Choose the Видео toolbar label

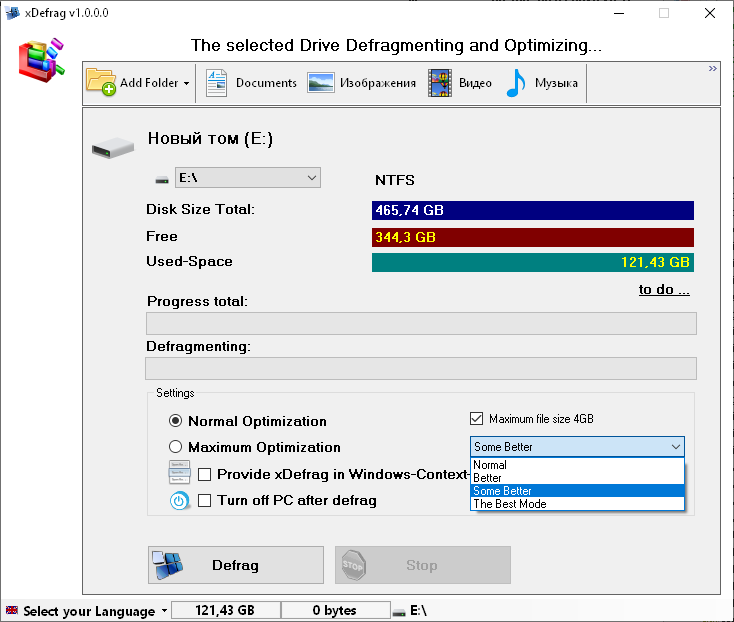click(x=475, y=83)
